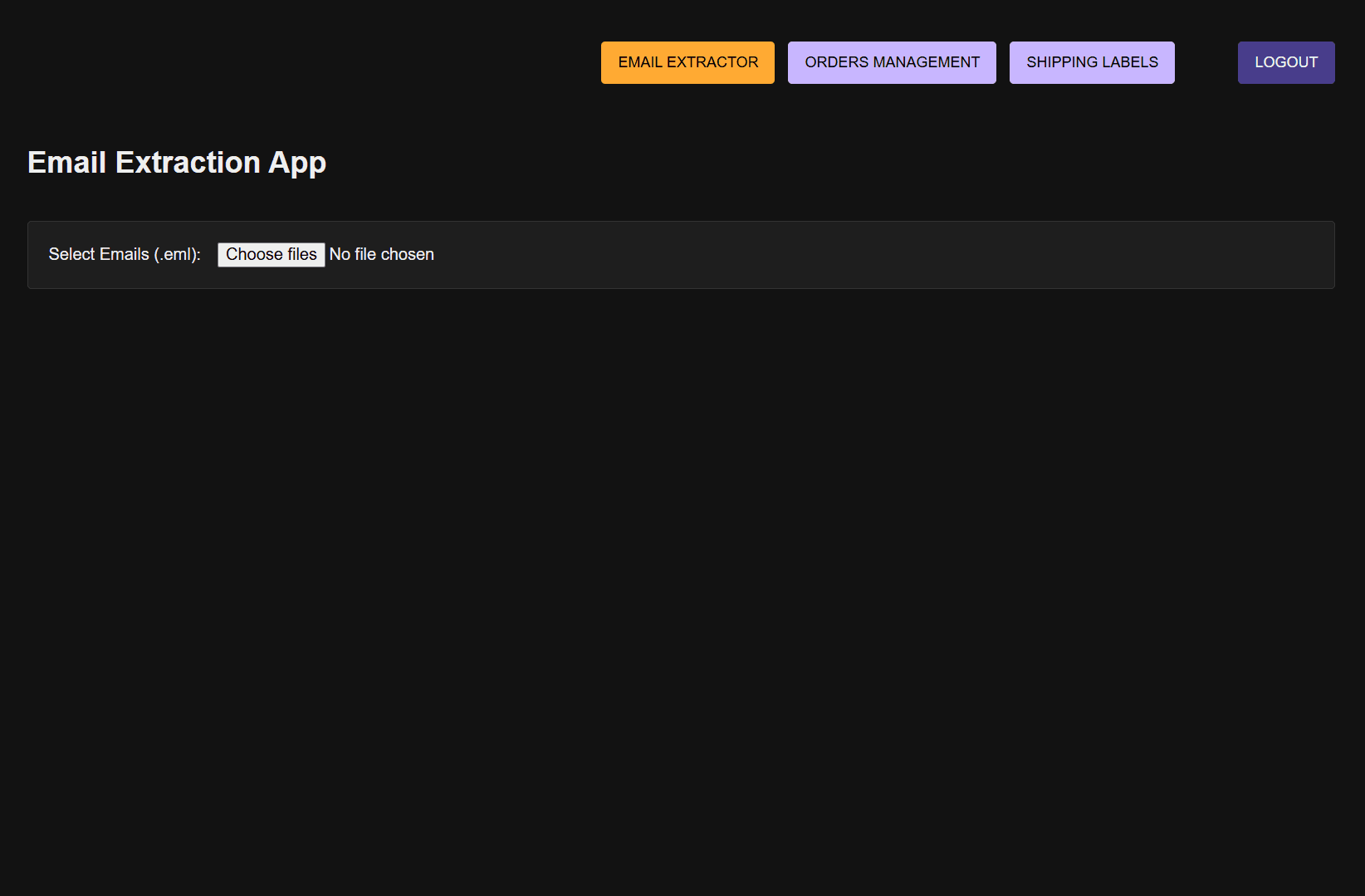The height and width of the screenshot is (896, 1365).
Task: Switch to Orders Management page
Action: pos(892,62)
